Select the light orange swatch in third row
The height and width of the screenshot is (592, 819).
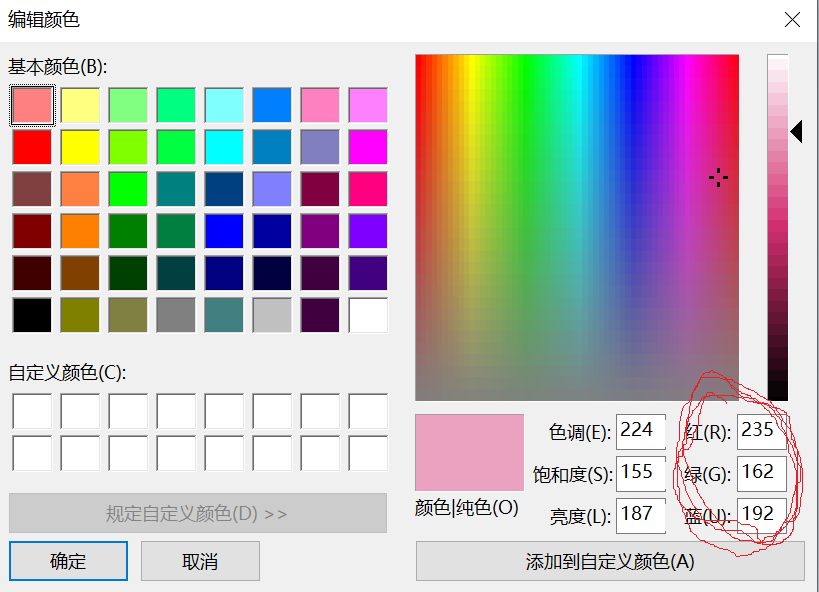(80, 189)
